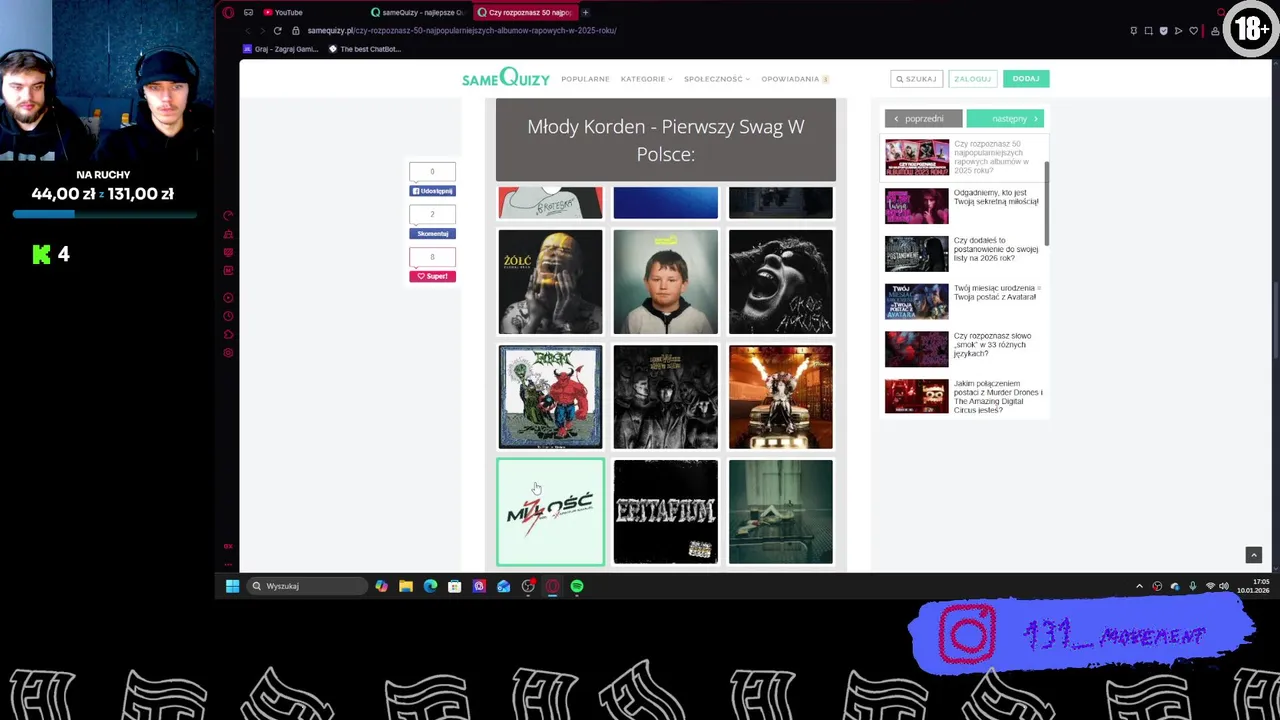Open the 'Graj - Zagraj Gami...' bookmark
Viewport: 1280px width, 720px height.
pyautogui.click(x=280, y=49)
